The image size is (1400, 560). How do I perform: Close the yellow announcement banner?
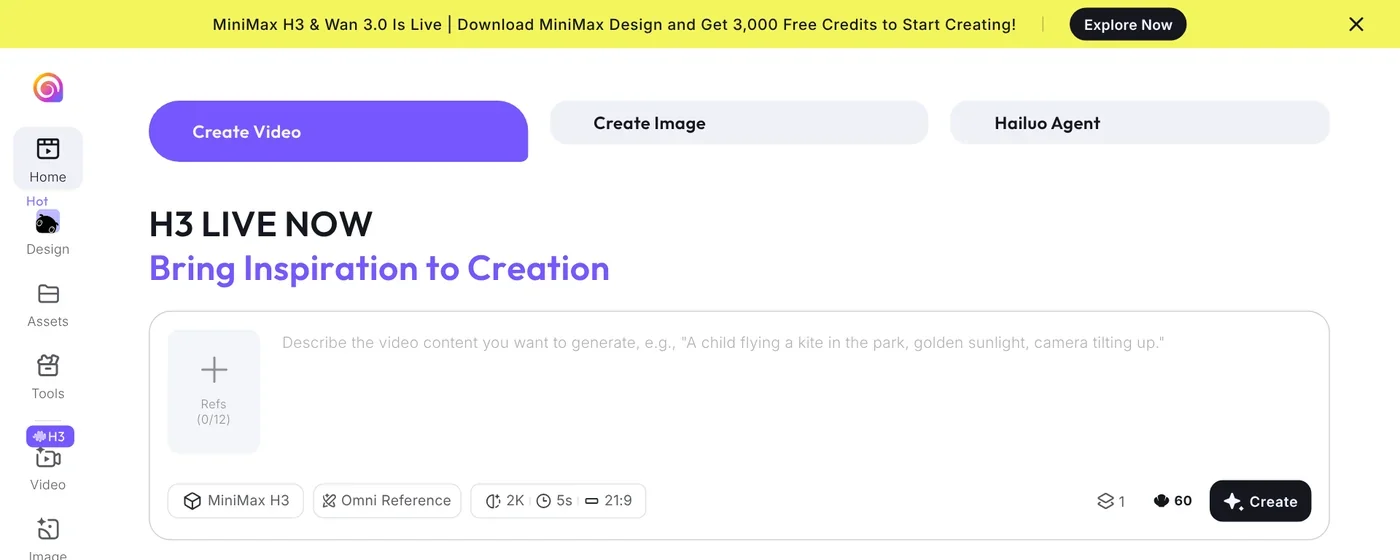pos(1356,24)
